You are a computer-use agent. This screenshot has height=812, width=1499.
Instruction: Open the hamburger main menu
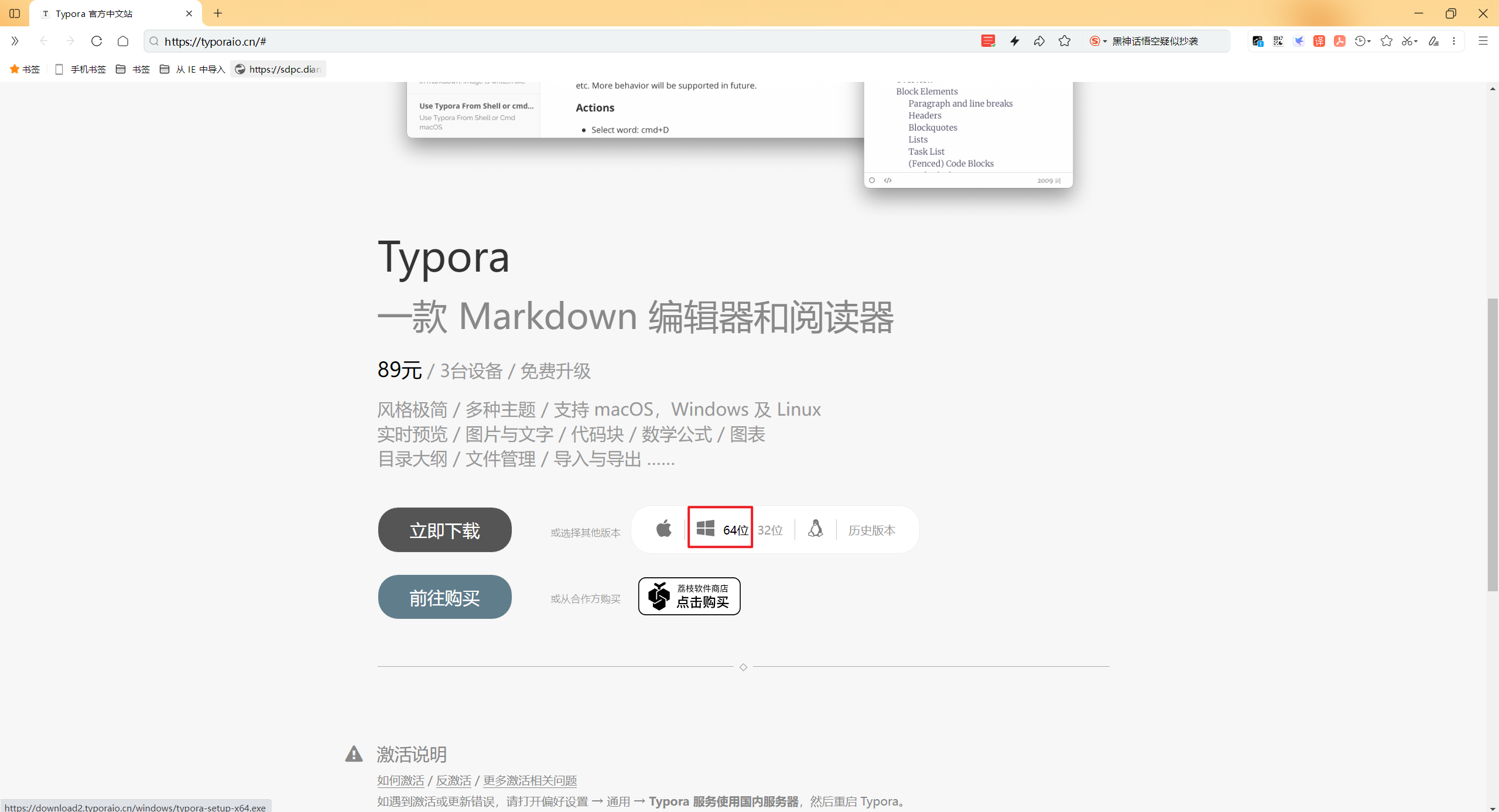(x=1483, y=41)
